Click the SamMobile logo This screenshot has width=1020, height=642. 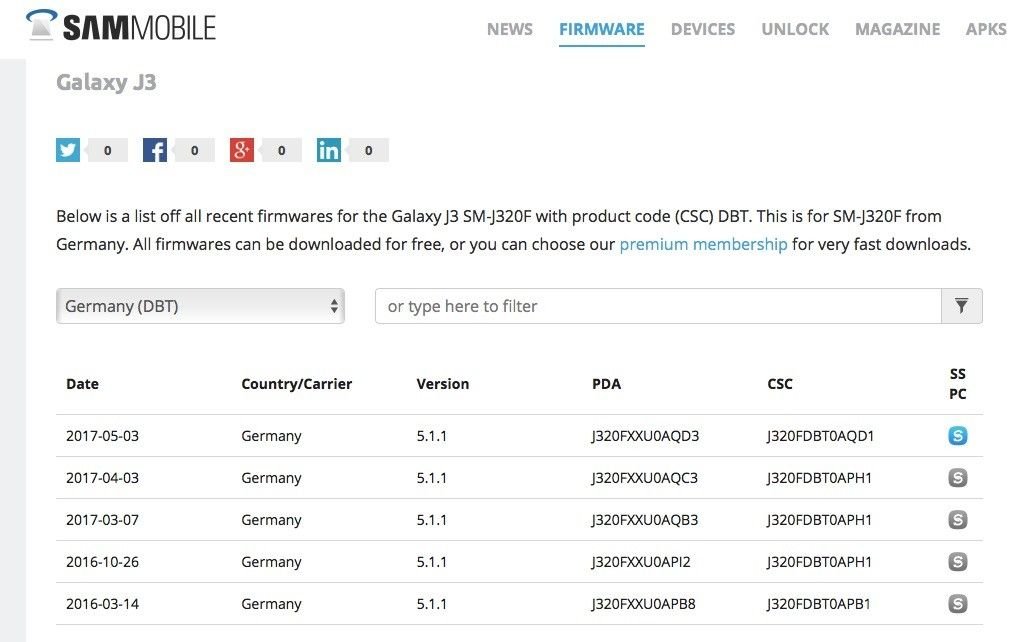click(121, 26)
